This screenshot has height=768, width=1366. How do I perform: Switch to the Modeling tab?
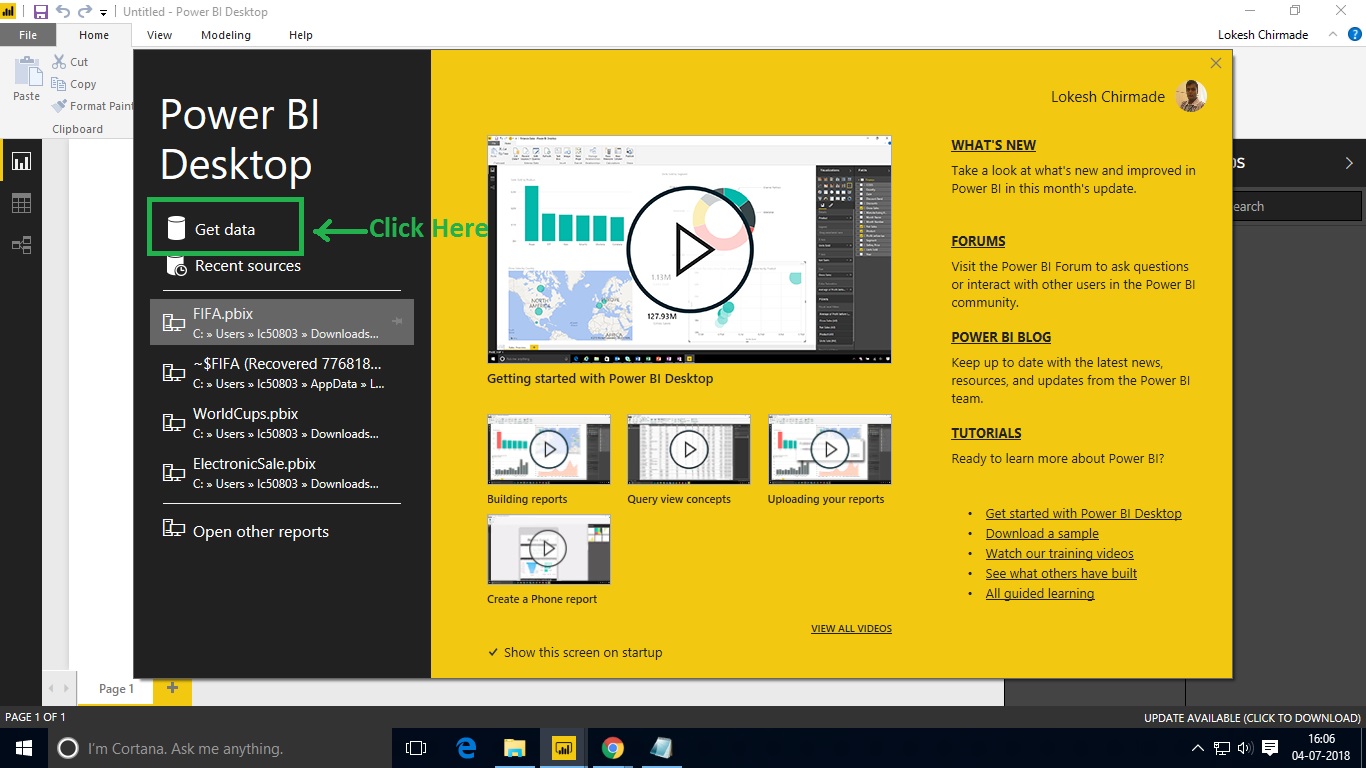(225, 34)
